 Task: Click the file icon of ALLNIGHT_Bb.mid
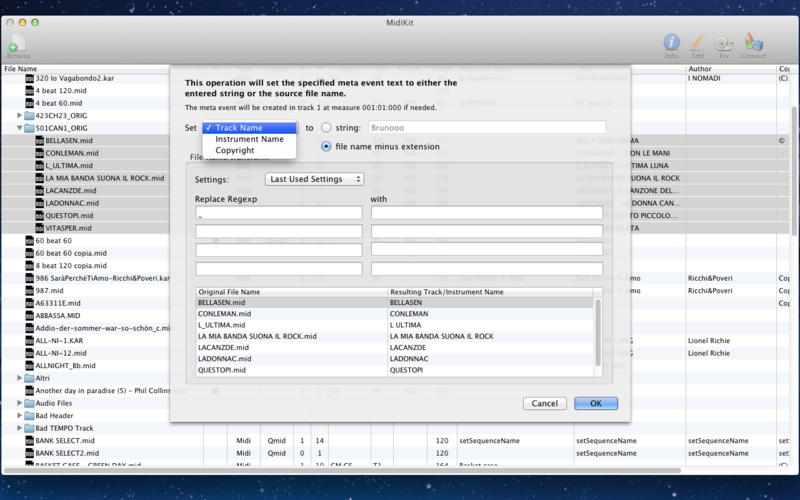30,366
